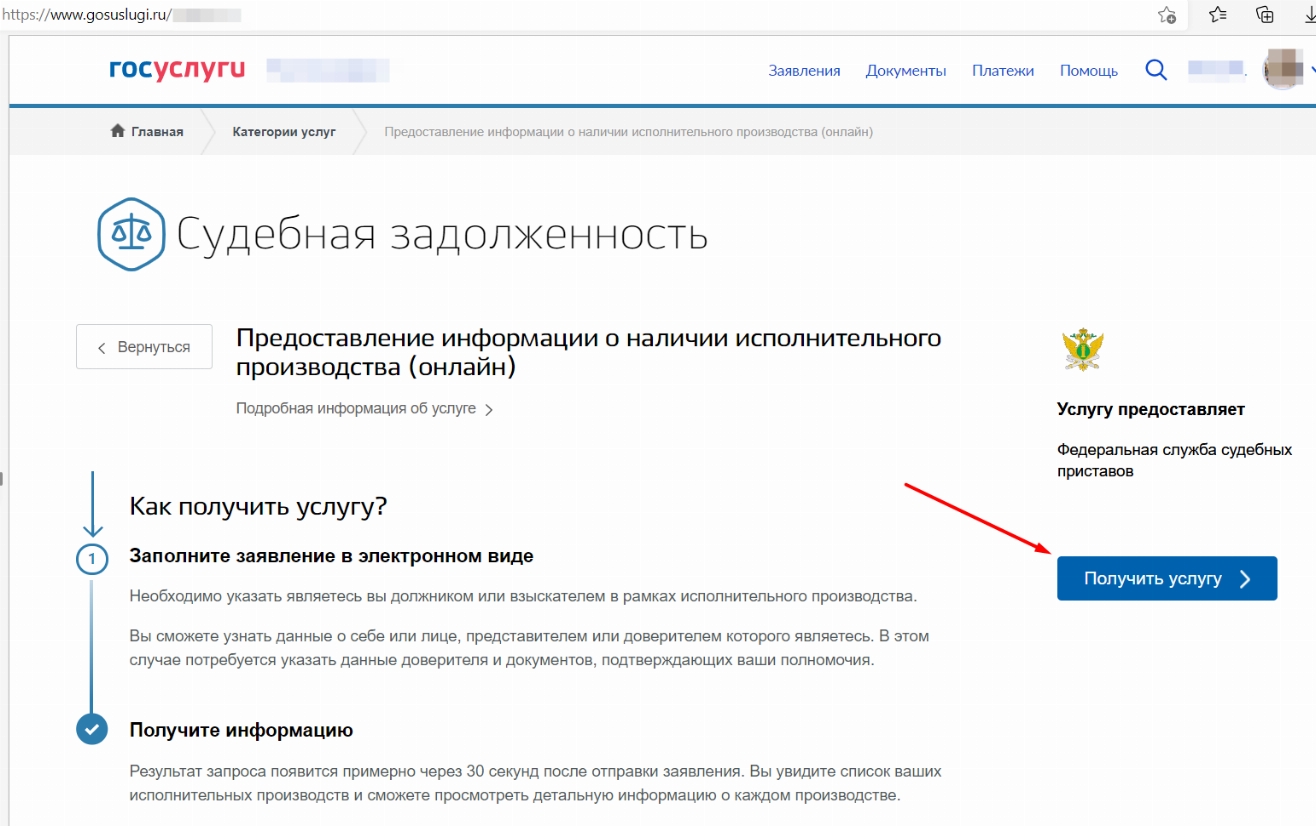This screenshot has width=1316, height=826.
Task: Click the Госуслуги logo
Action: (x=177, y=70)
